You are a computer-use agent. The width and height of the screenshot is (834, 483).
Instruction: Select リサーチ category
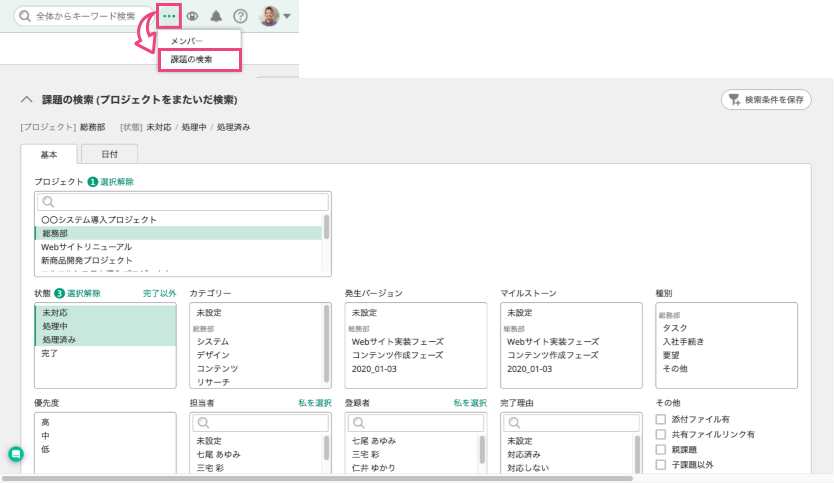coord(256,382)
